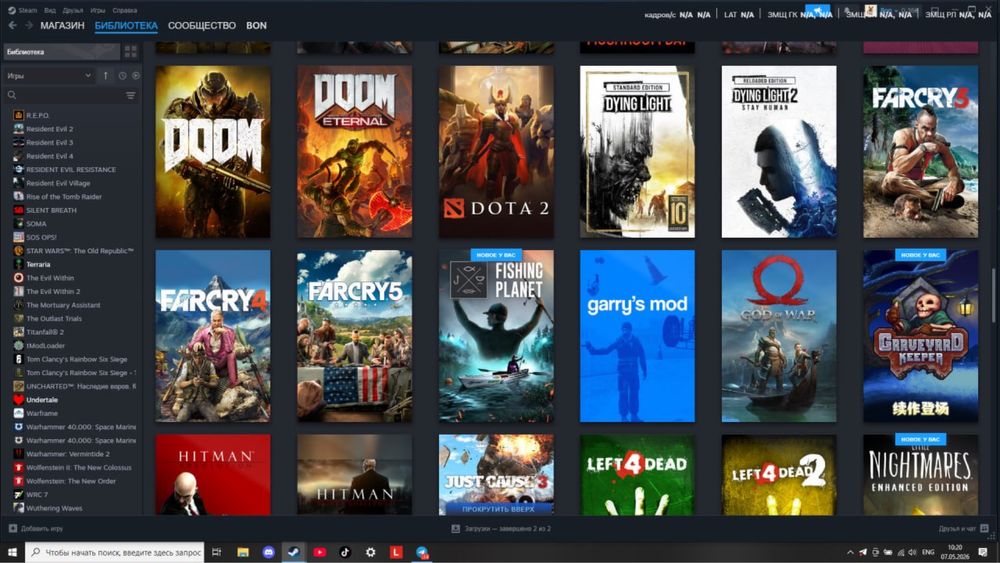Open the Far Cry 5 cover
The width and height of the screenshot is (1000, 563).
[x=355, y=336]
